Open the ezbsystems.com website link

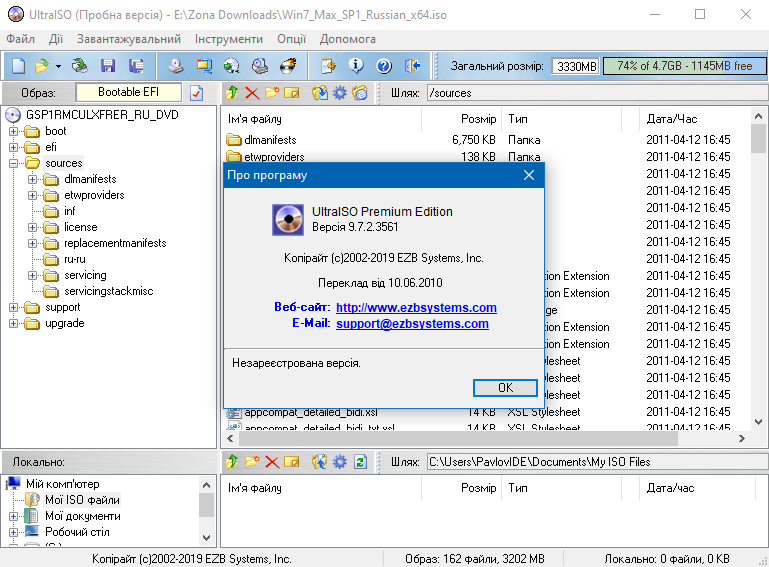416,308
